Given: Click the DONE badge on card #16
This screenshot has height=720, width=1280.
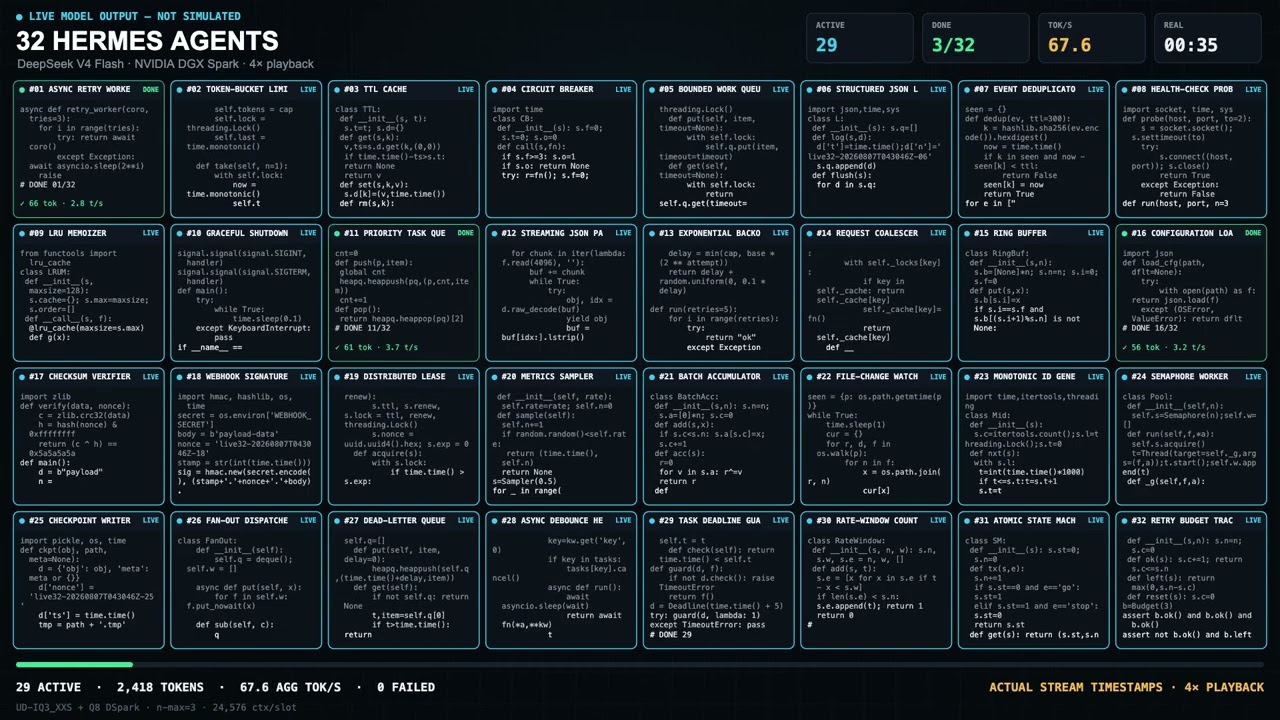Looking at the screenshot, I should point(1253,233).
